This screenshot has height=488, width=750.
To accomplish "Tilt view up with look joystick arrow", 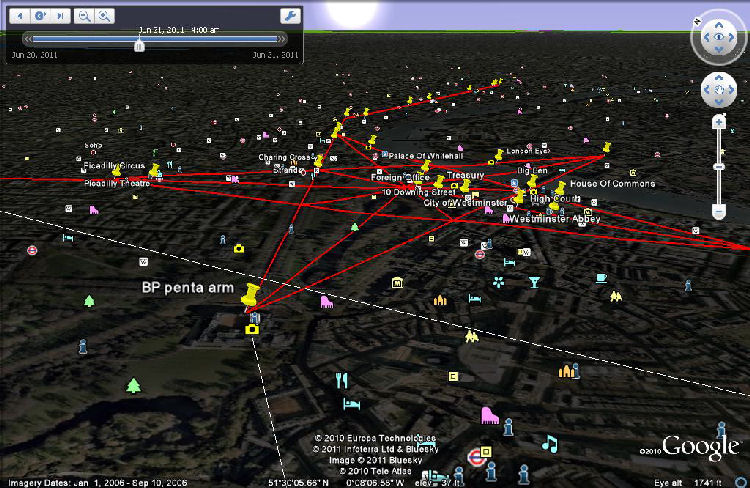I will (719, 26).
